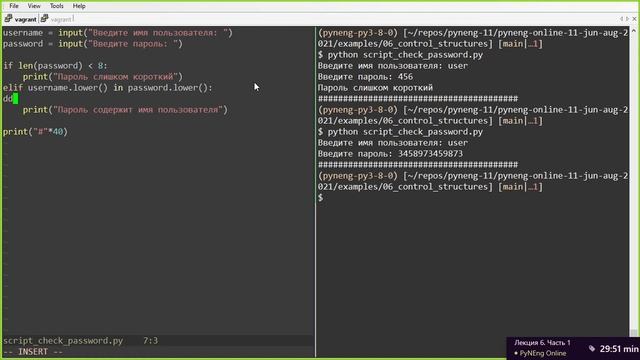Switch to the second greyed vagrant tab

[62, 19]
